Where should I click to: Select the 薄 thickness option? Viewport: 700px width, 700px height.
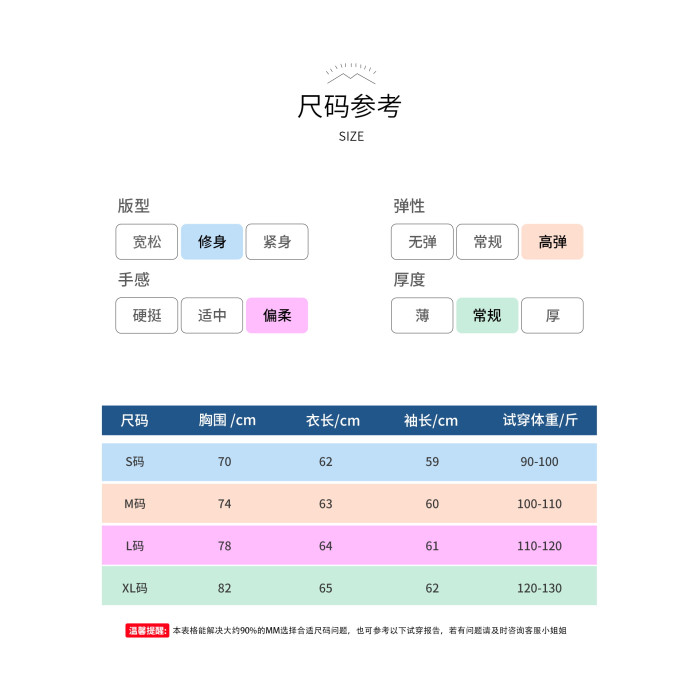tap(422, 316)
